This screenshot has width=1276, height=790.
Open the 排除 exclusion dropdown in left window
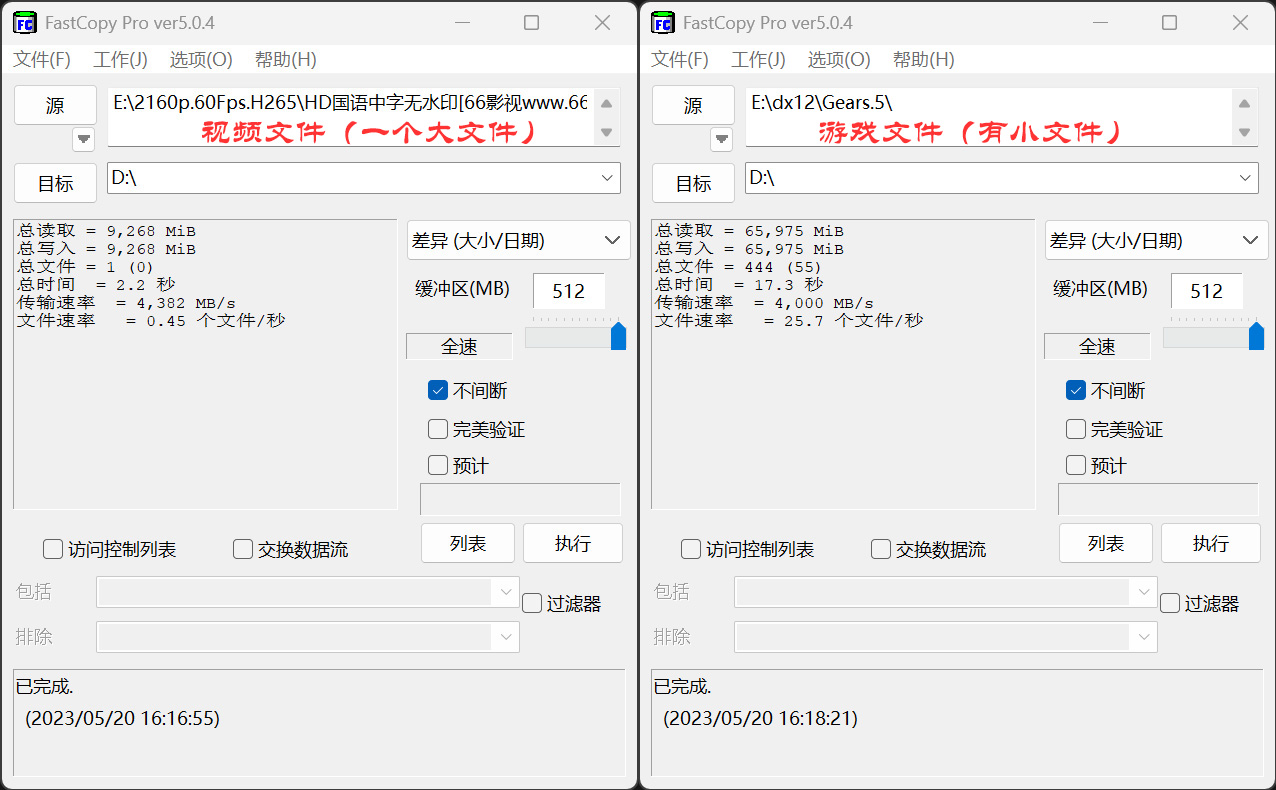[x=507, y=637]
